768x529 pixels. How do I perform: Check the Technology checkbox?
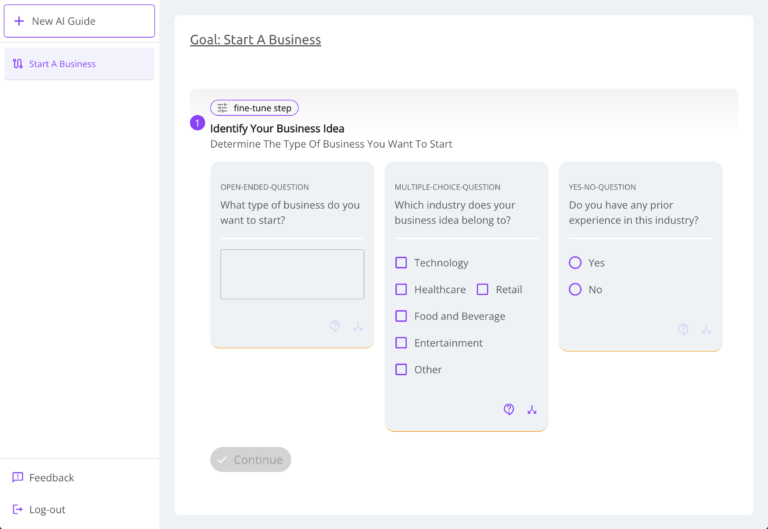point(401,263)
